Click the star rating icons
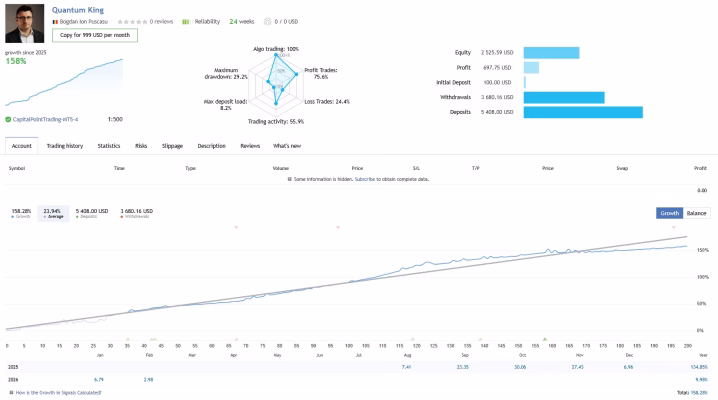718x400 pixels. click(132, 21)
